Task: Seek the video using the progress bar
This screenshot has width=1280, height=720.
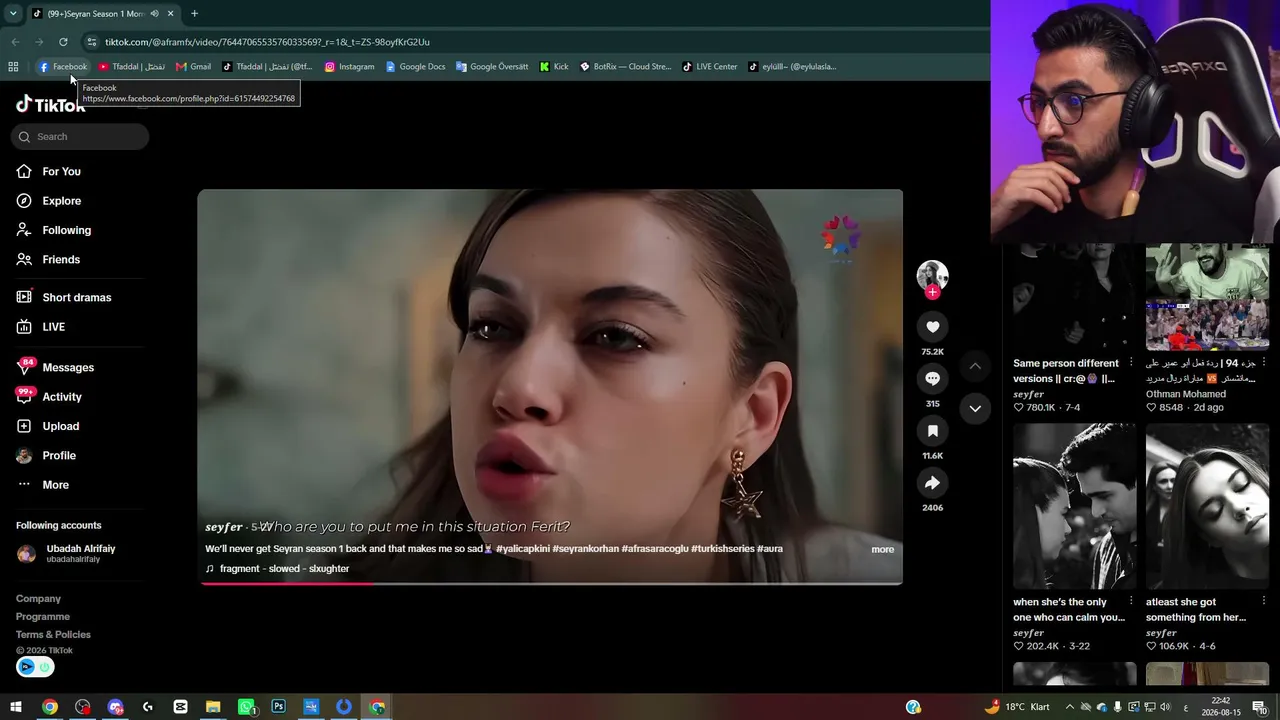Action: pos(550,582)
